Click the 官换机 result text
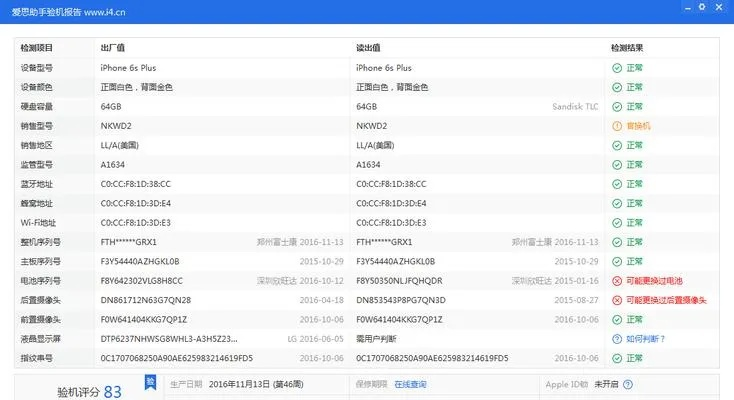This screenshot has height=400, width=734. 638,126
